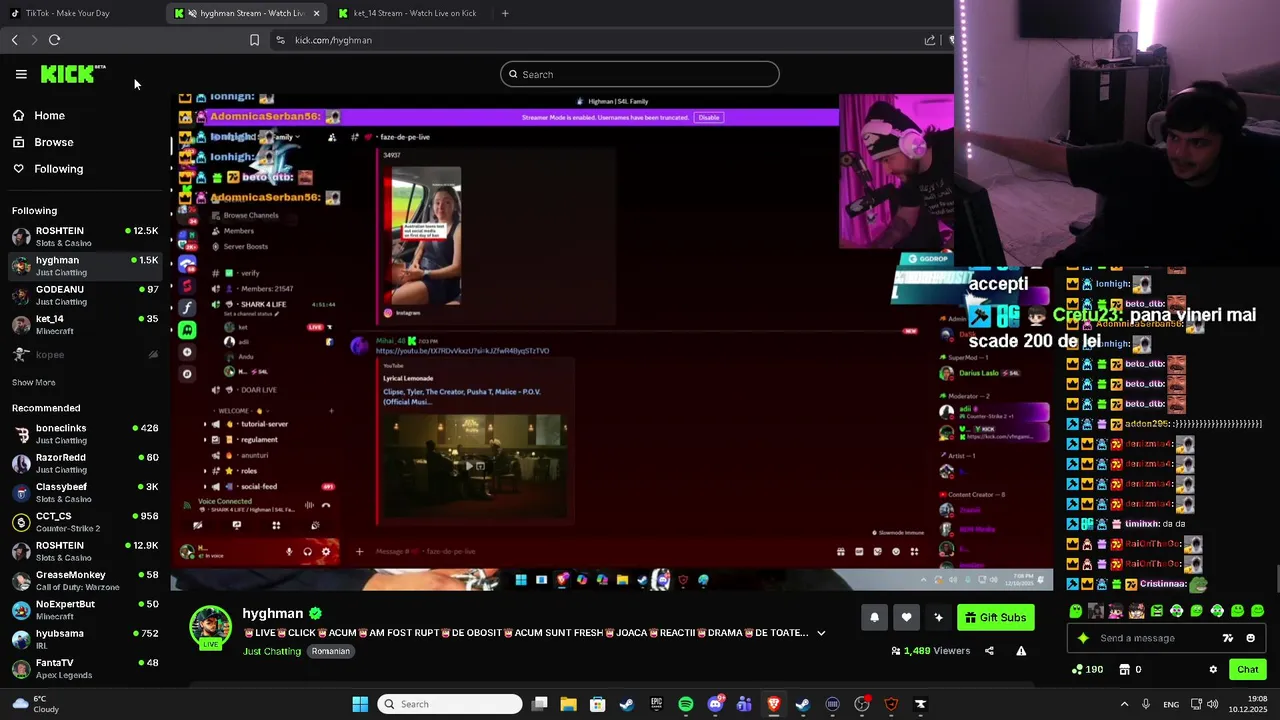The image size is (1280, 720).
Task: Open the chat shop icon showing 0
Action: [x=1129, y=669]
